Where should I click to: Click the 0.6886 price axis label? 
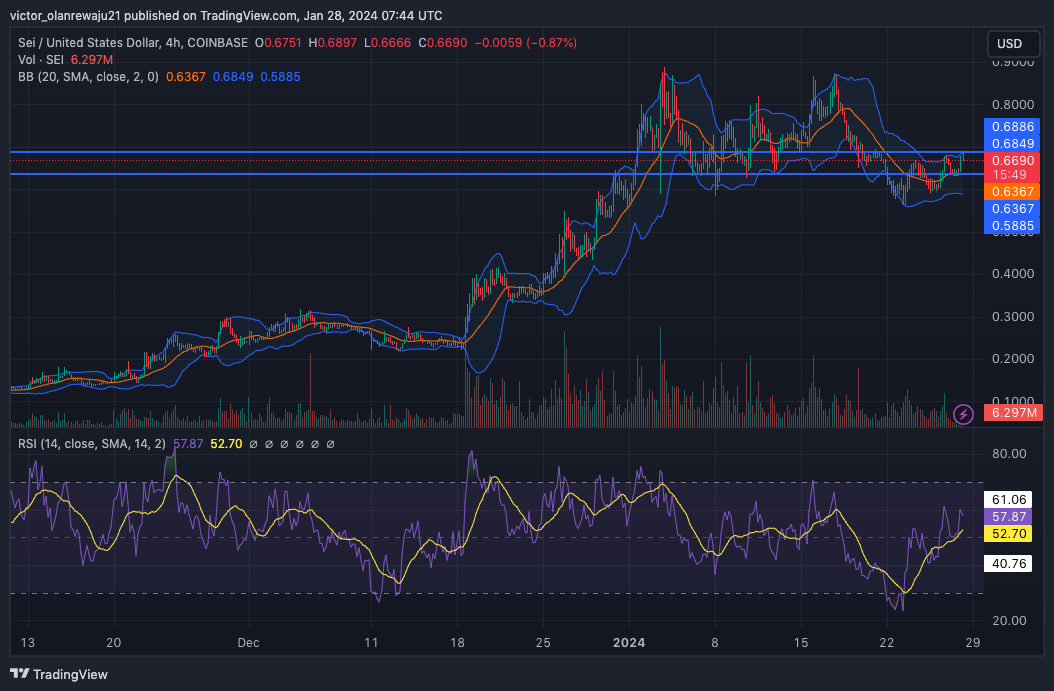[x=1012, y=126]
